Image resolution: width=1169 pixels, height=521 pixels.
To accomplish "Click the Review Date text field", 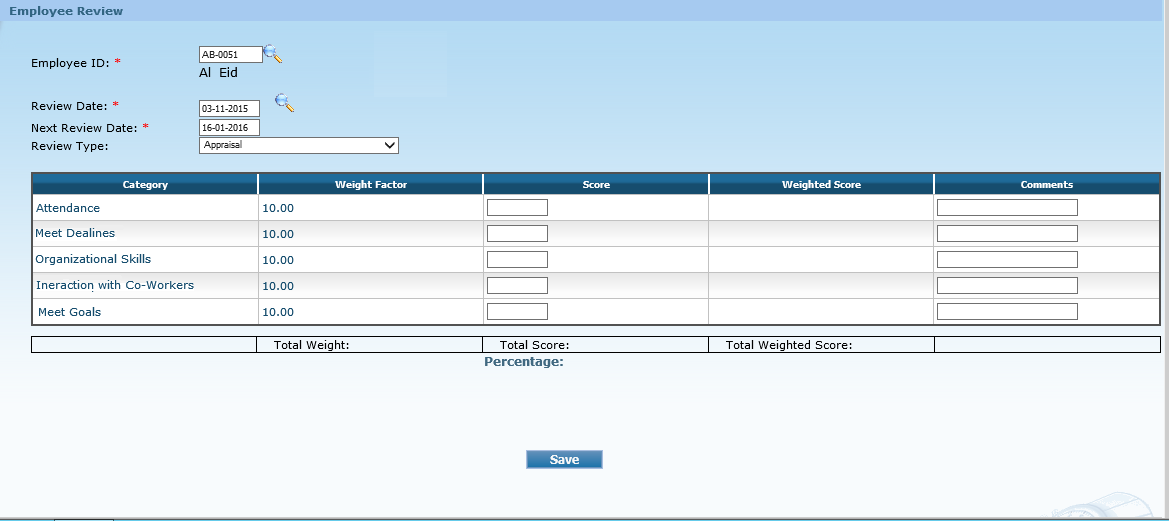I will pyautogui.click(x=229, y=108).
